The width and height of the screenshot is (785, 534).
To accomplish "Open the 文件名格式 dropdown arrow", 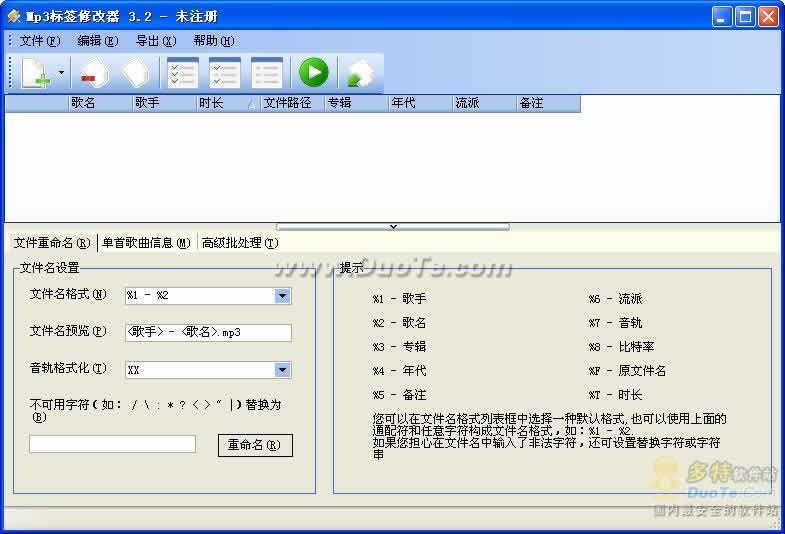I will (x=282, y=296).
